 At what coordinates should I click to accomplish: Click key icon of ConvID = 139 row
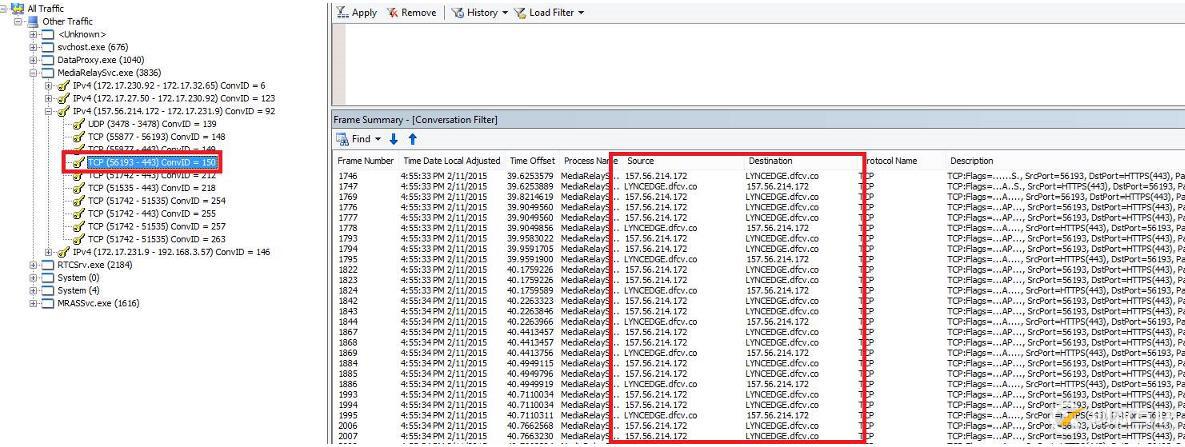[79, 124]
